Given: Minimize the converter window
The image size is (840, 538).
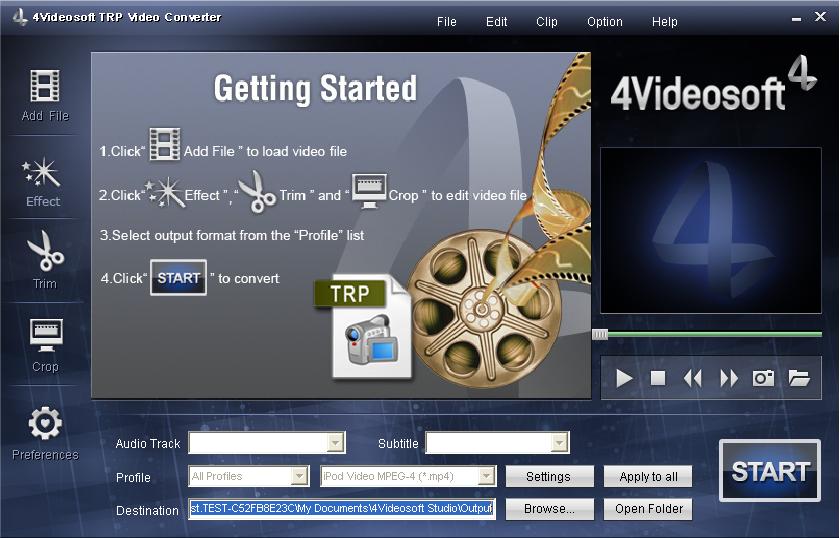Looking at the screenshot, I should coord(796,19).
